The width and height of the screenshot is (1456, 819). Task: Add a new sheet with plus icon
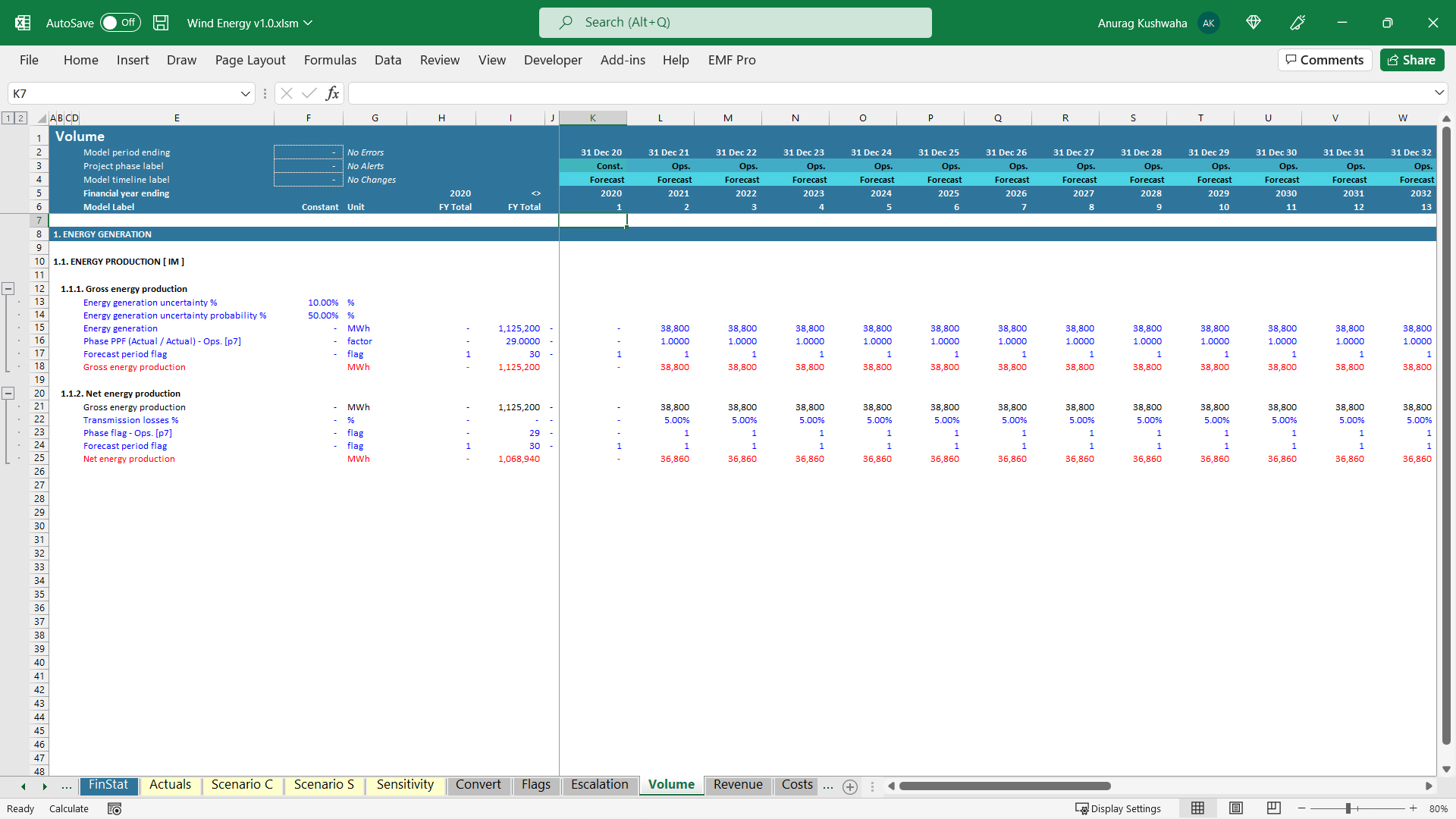850,787
